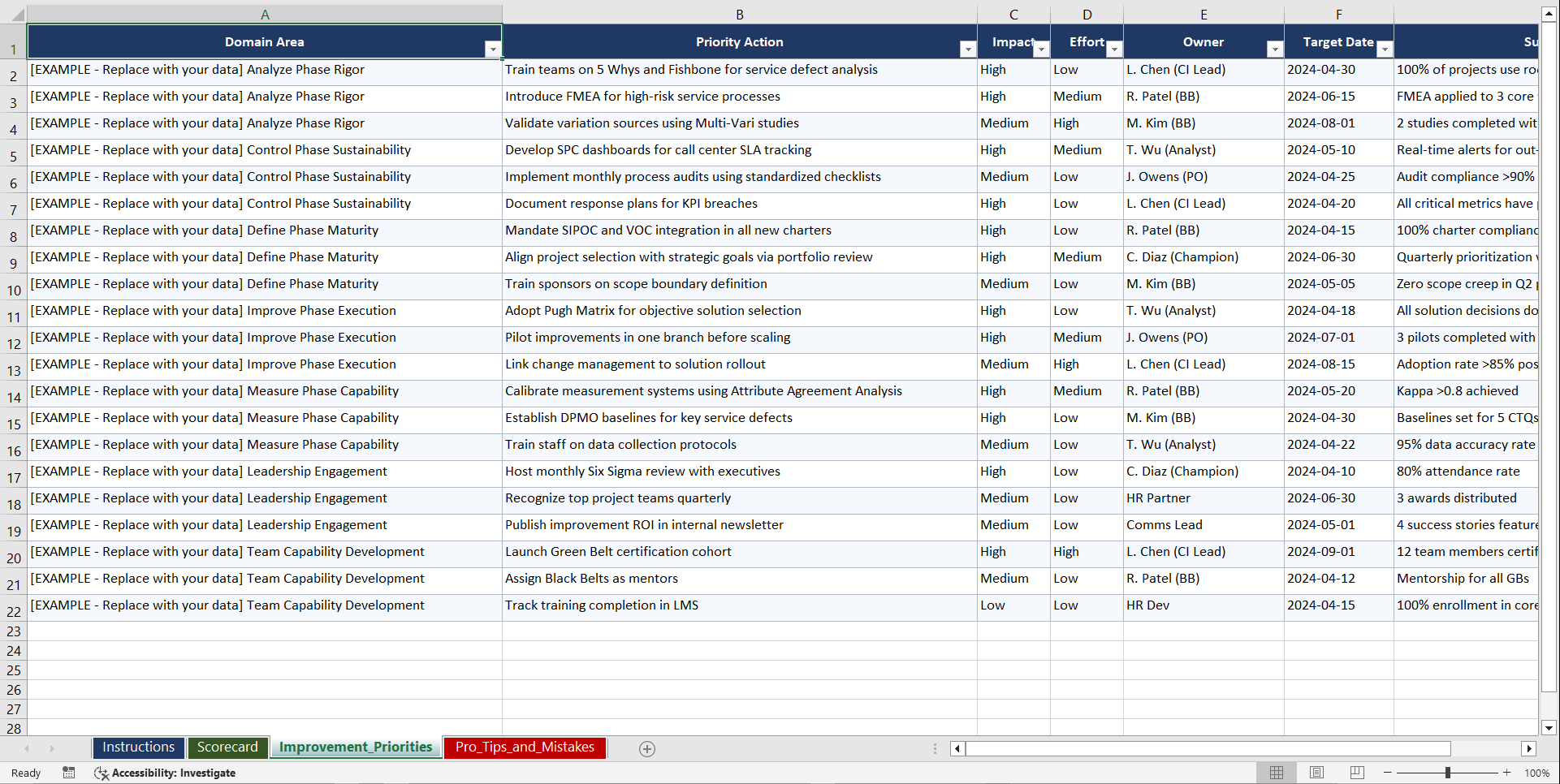This screenshot has height=784, width=1560.
Task: Zoom out with the minus icon
Action: [1387, 773]
